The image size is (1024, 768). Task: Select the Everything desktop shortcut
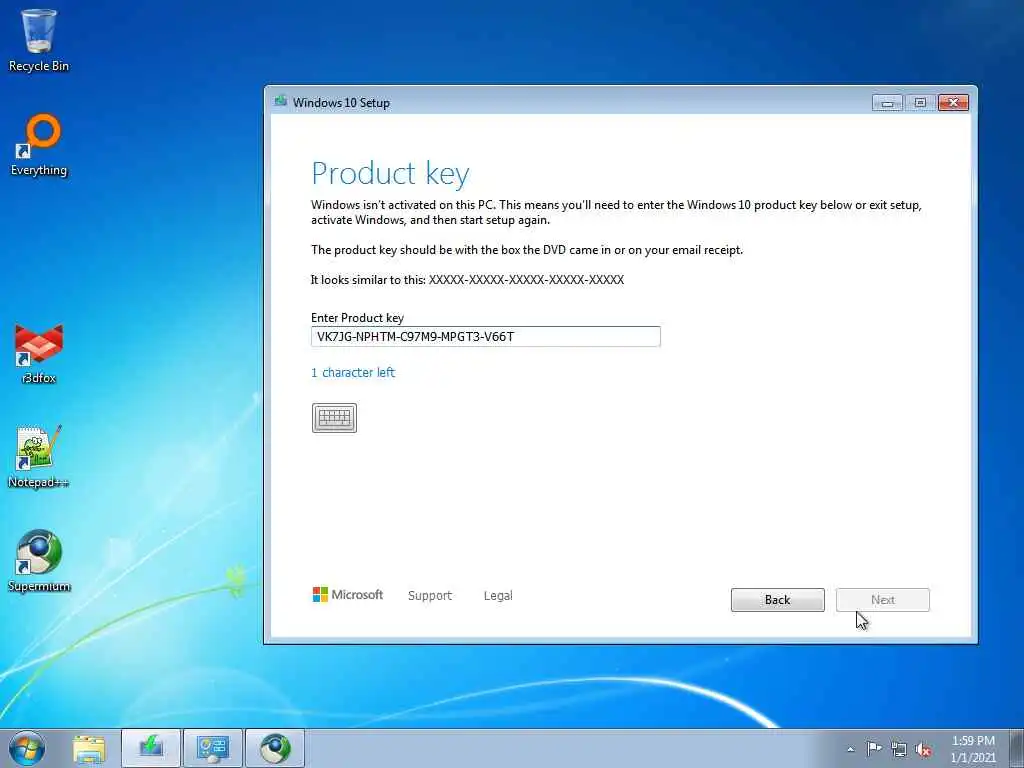click(x=39, y=145)
